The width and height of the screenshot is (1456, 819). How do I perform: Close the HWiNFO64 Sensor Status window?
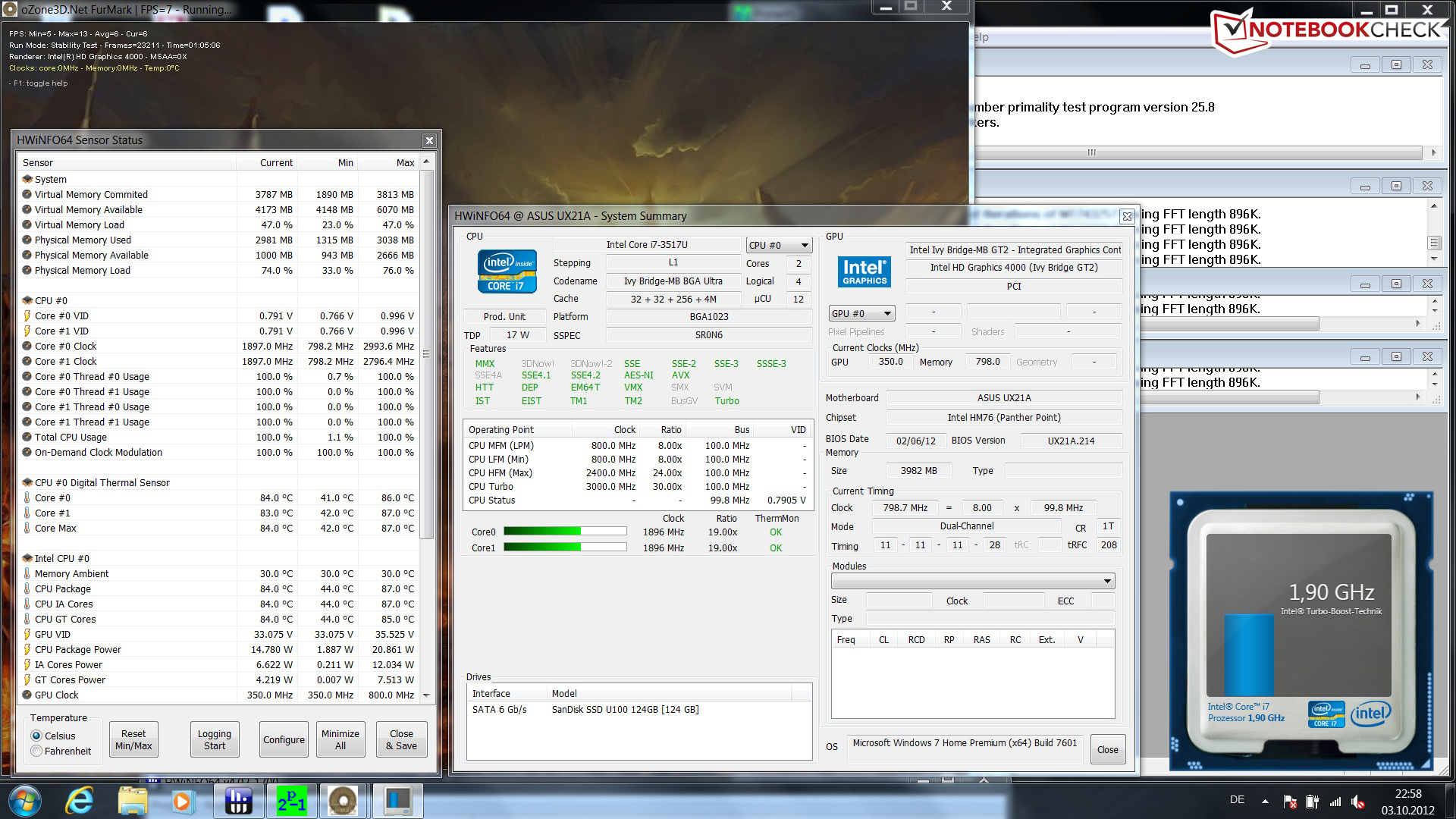(429, 140)
